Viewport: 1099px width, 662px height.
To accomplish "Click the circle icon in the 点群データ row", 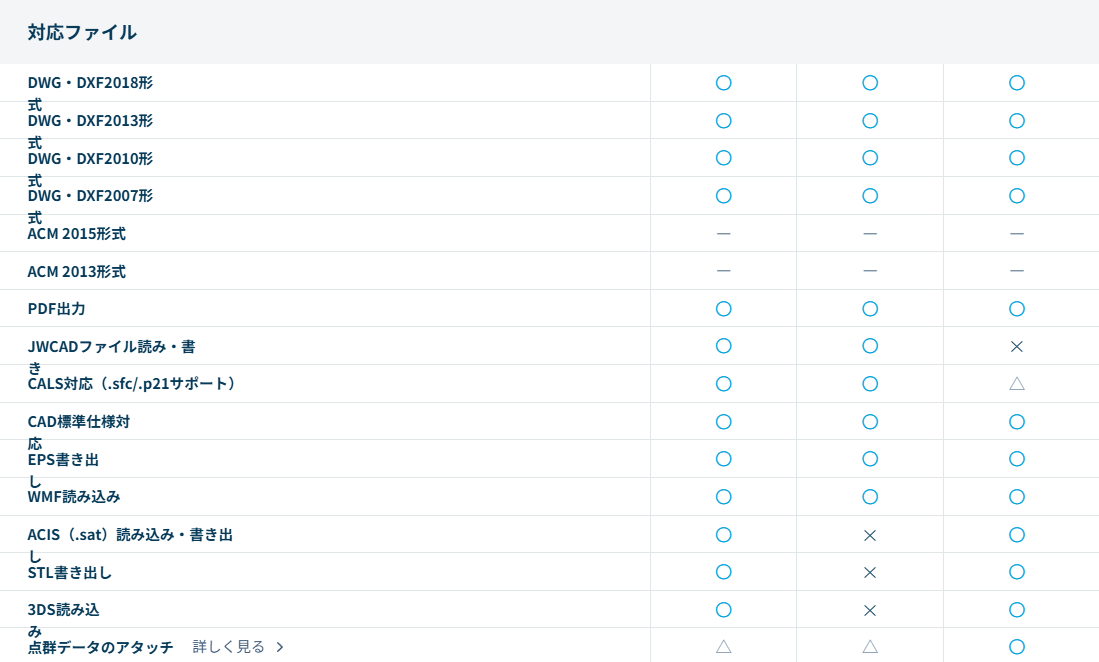I will coord(1016,646).
